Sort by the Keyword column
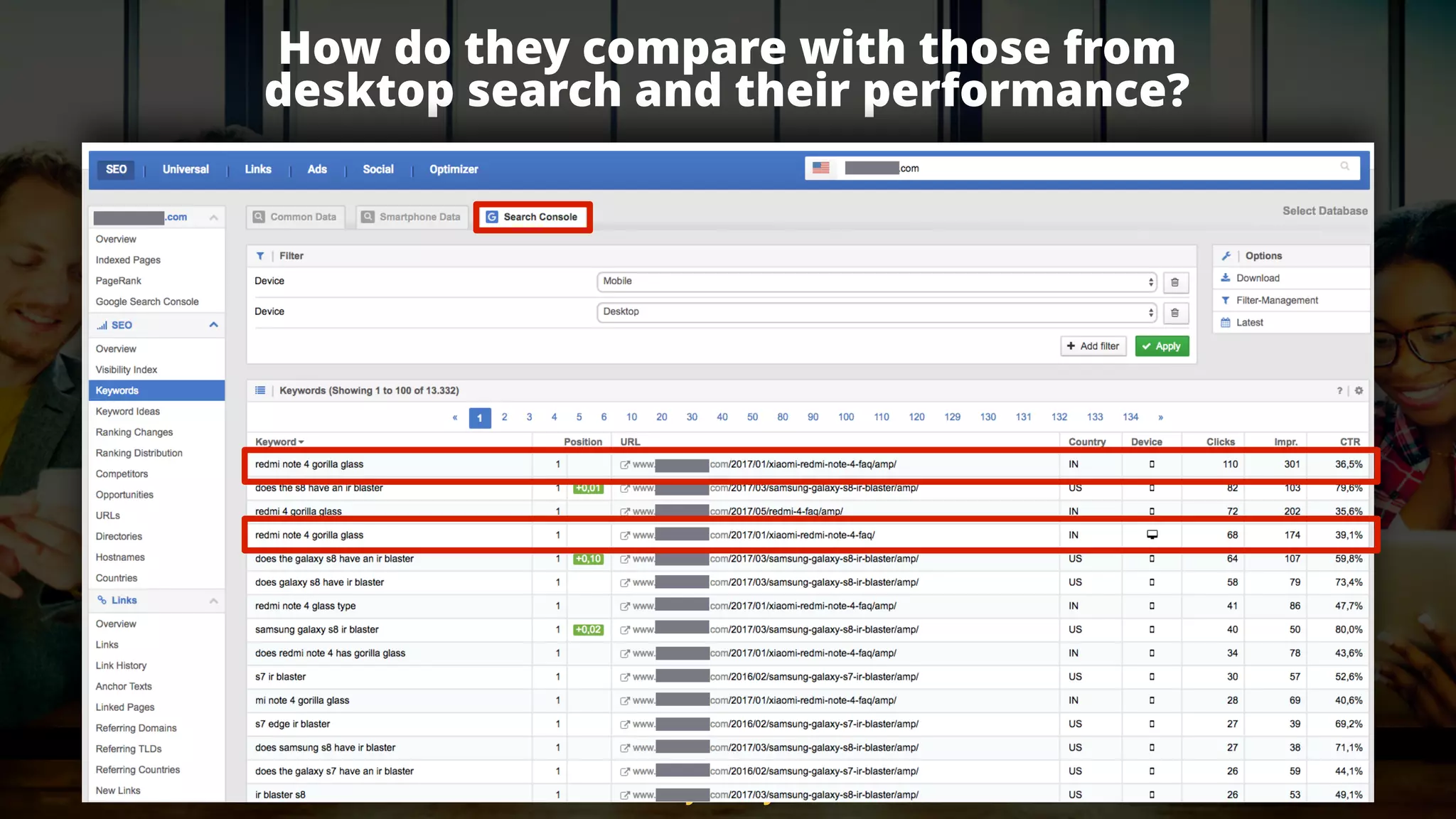The image size is (1456, 819). click(x=279, y=441)
